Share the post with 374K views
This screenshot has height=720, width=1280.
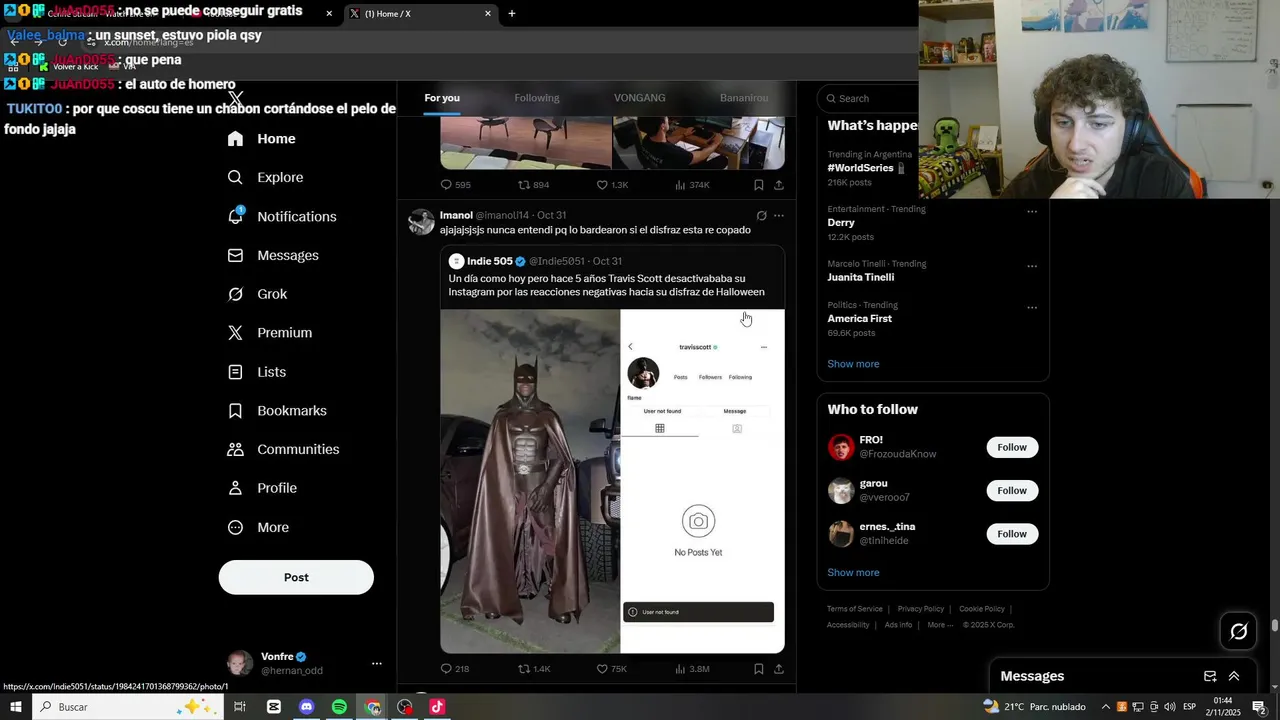point(779,185)
